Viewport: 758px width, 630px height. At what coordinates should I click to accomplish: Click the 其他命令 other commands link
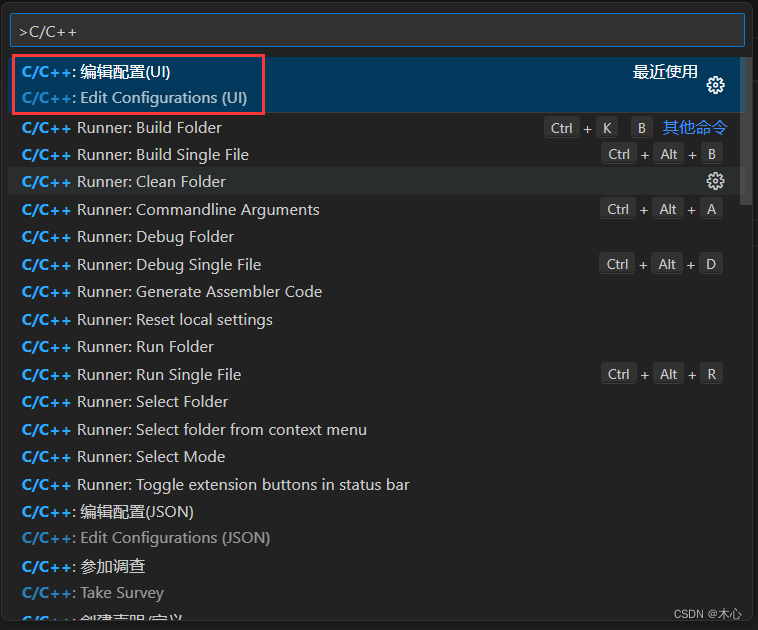click(694, 128)
